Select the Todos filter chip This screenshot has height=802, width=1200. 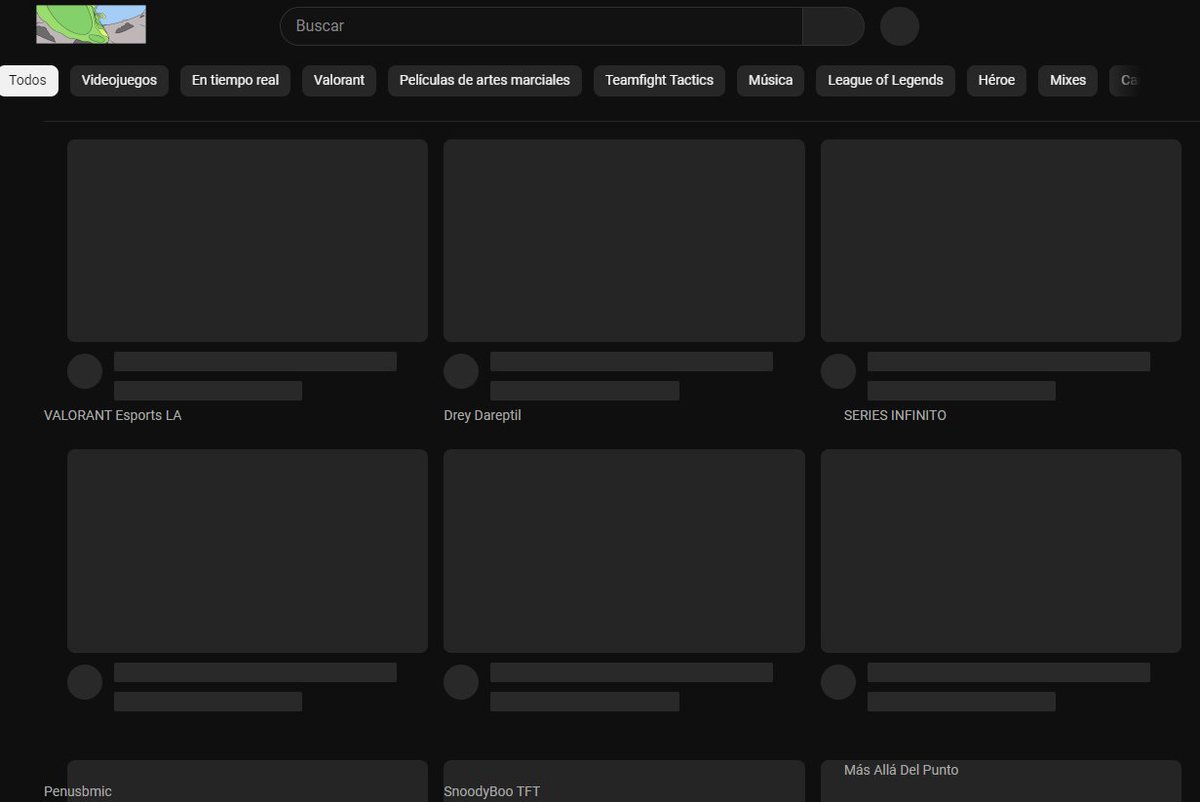pos(28,80)
